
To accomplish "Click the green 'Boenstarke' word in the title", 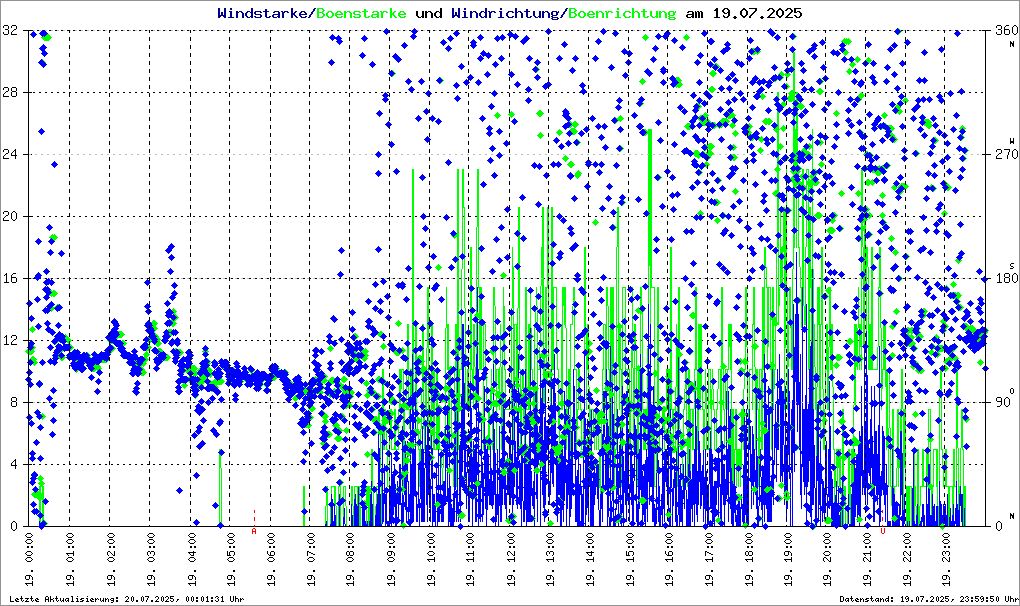I will [362, 13].
